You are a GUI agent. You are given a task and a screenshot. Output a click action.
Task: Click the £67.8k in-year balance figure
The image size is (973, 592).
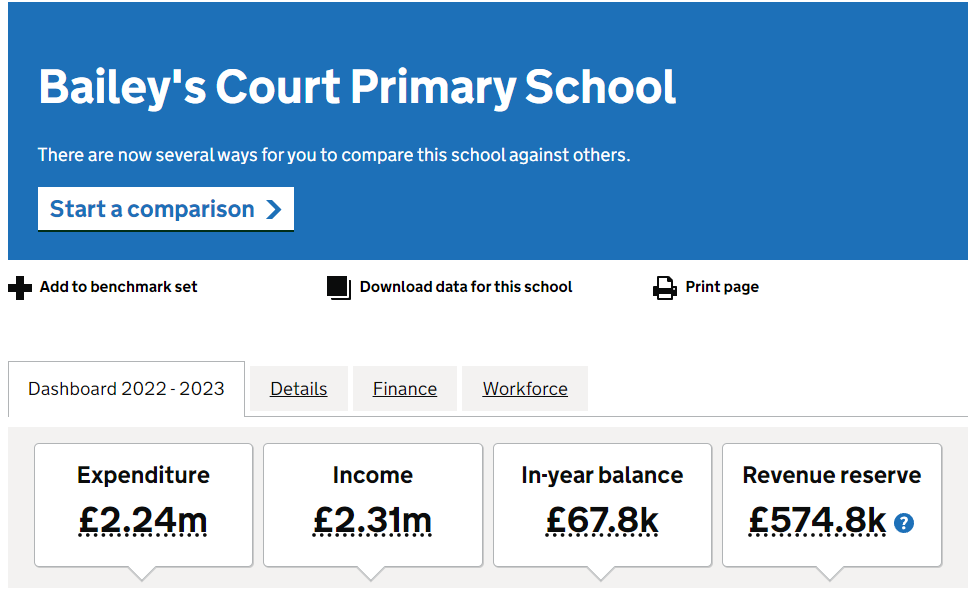pos(602,521)
